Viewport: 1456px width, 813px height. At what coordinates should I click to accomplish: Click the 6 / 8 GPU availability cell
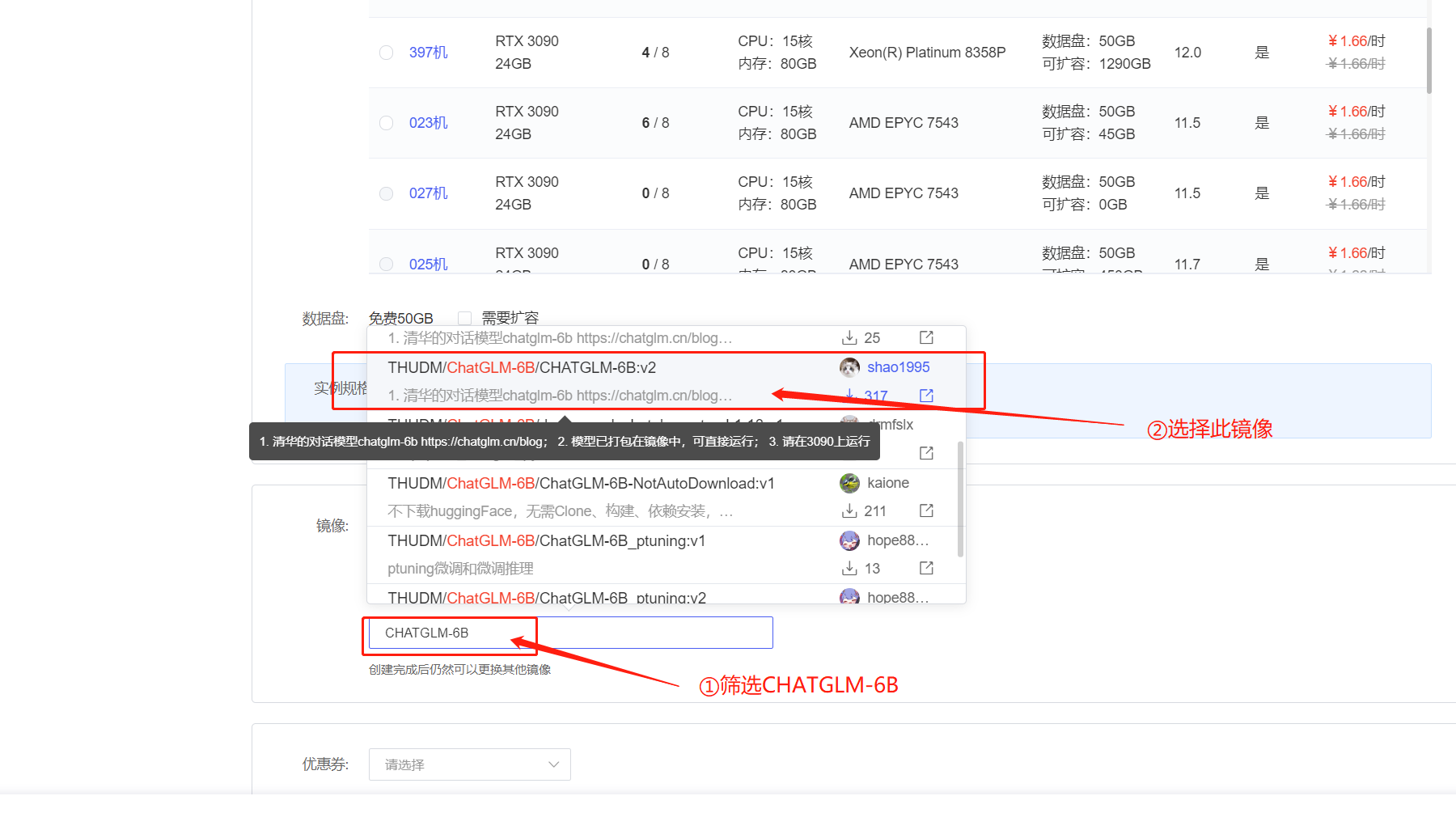(x=655, y=123)
